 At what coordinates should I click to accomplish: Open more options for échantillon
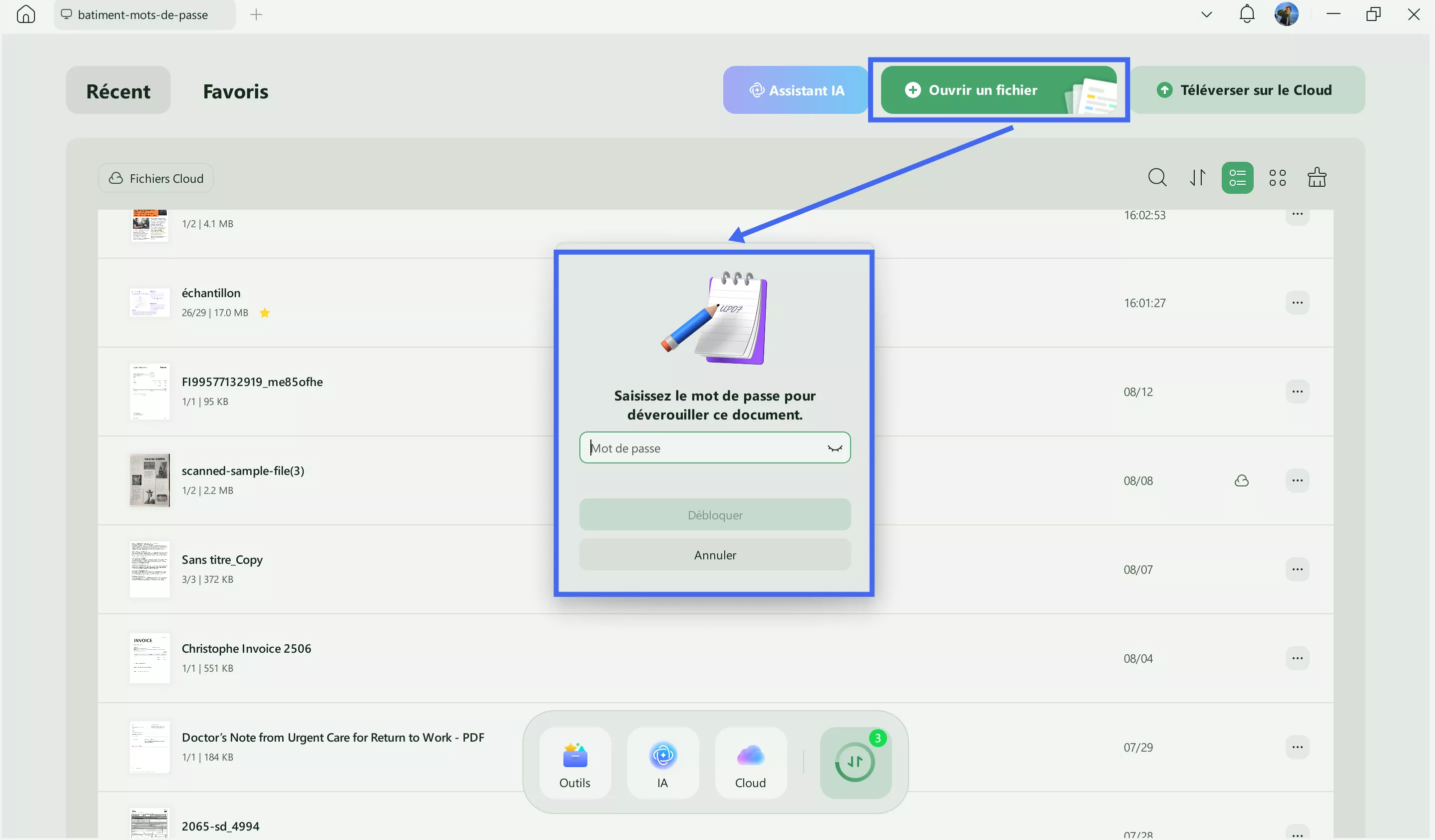(x=1297, y=303)
